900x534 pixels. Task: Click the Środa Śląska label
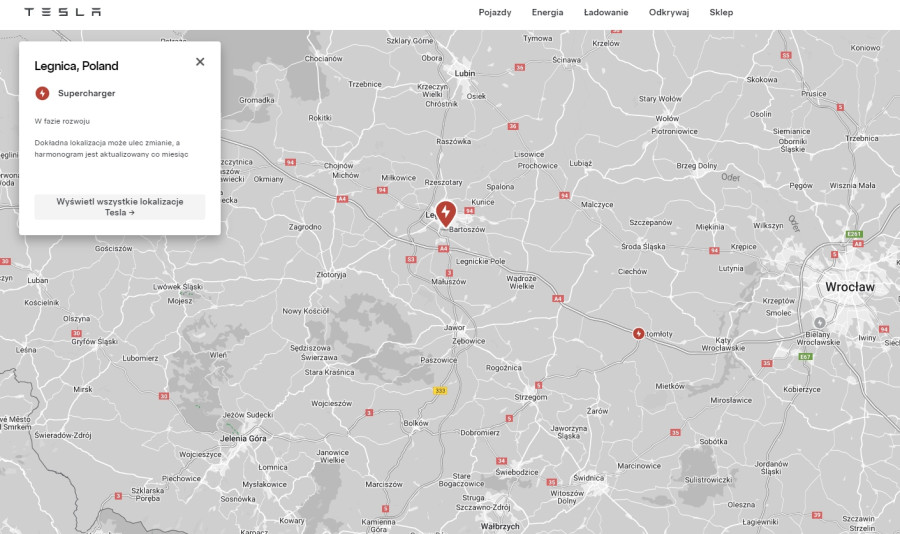[643, 246]
